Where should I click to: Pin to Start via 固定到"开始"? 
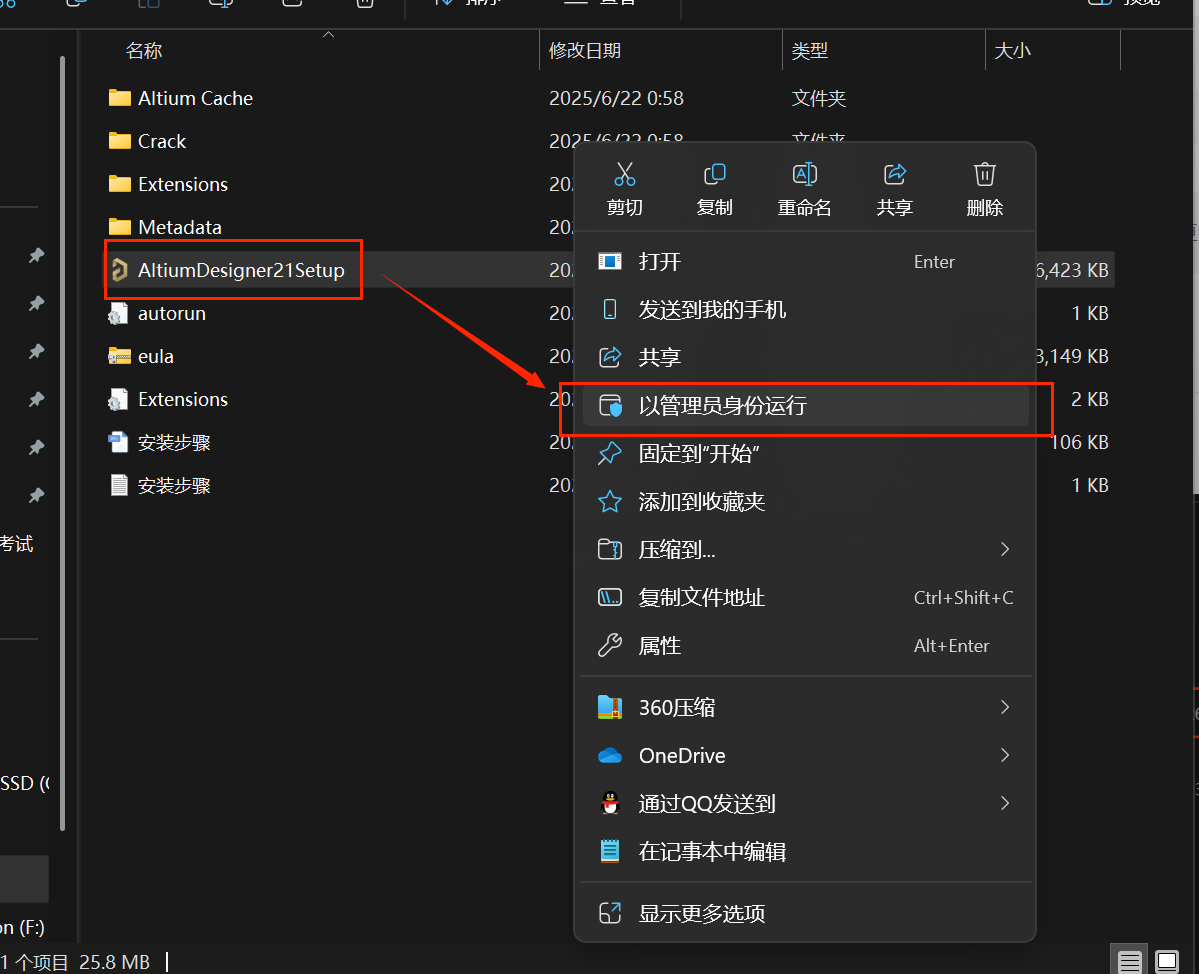(805, 453)
